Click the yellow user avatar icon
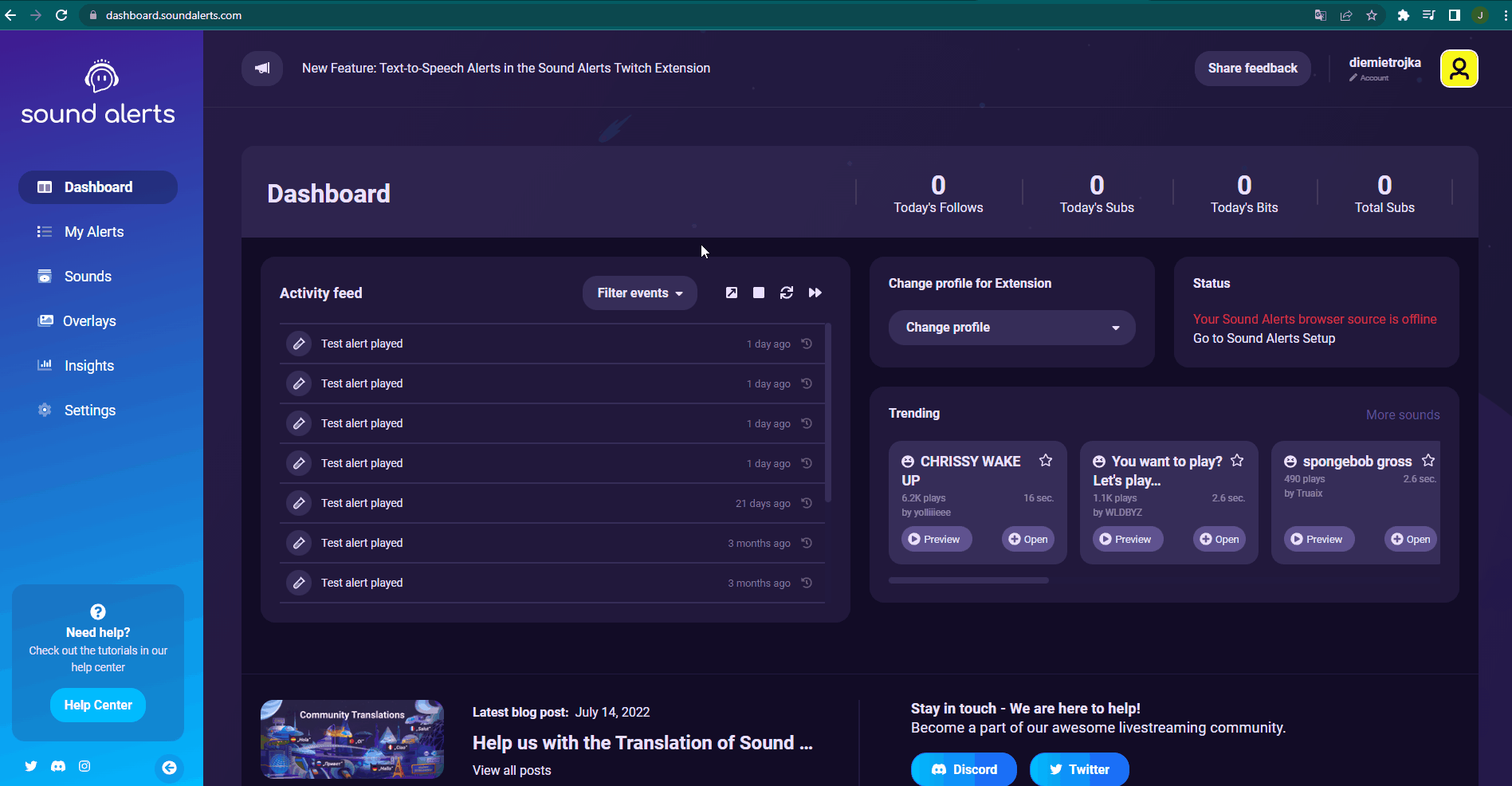 pyautogui.click(x=1459, y=69)
